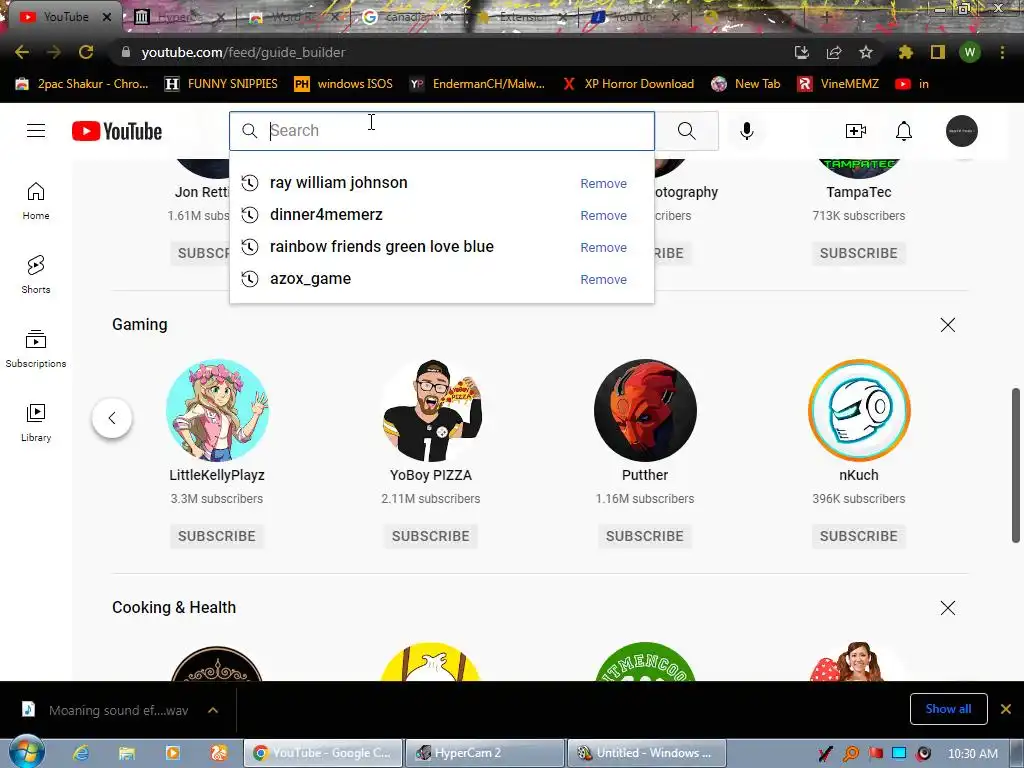The width and height of the screenshot is (1024, 768).
Task: Expand options for Moaning sound download
Action: click(213, 710)
